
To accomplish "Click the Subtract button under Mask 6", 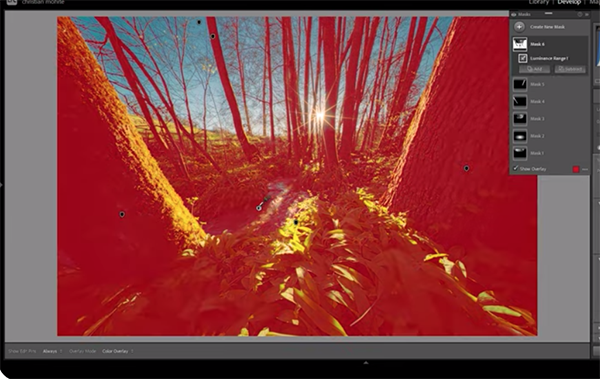I will [x=570, y=69].
